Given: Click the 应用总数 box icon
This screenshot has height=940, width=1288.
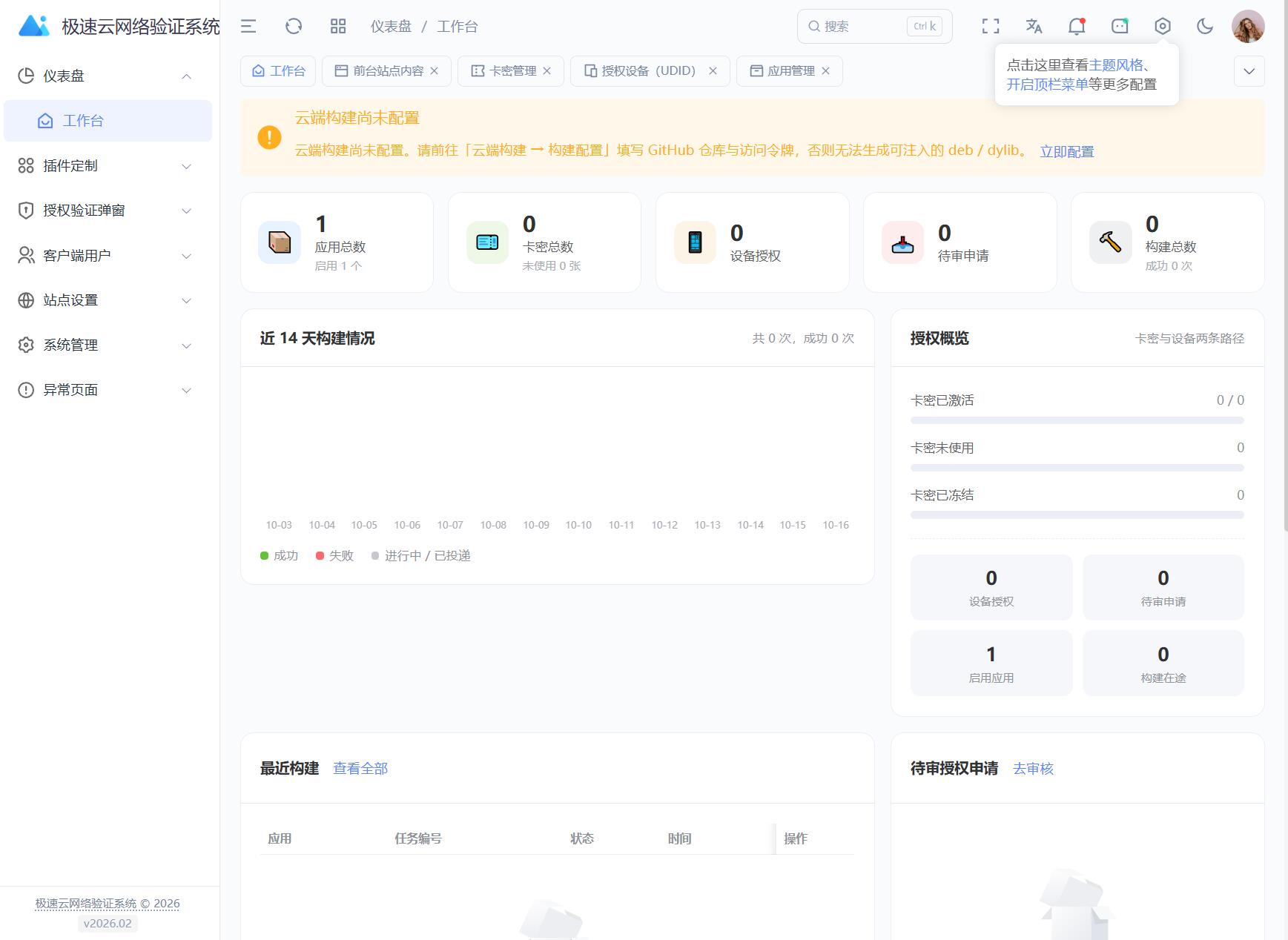Looking at the screenshot, I should 280,242.
